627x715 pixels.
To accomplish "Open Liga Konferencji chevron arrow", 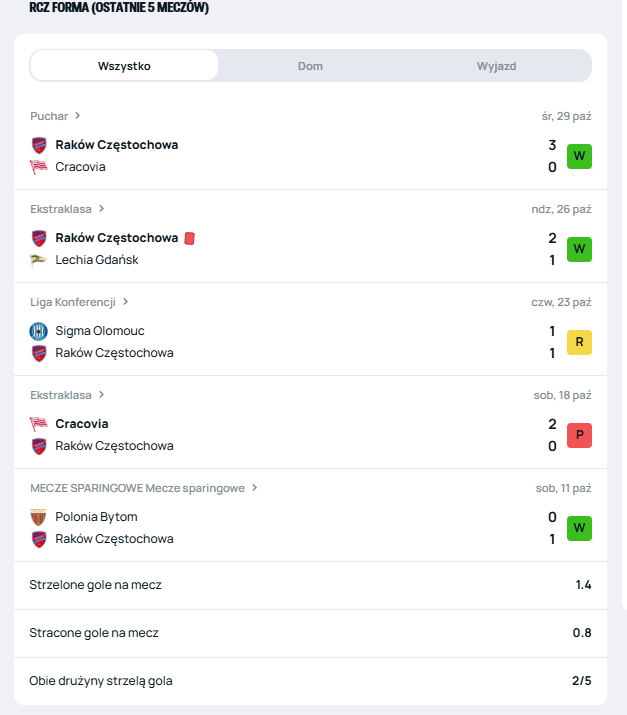I will tap(126, 302).
